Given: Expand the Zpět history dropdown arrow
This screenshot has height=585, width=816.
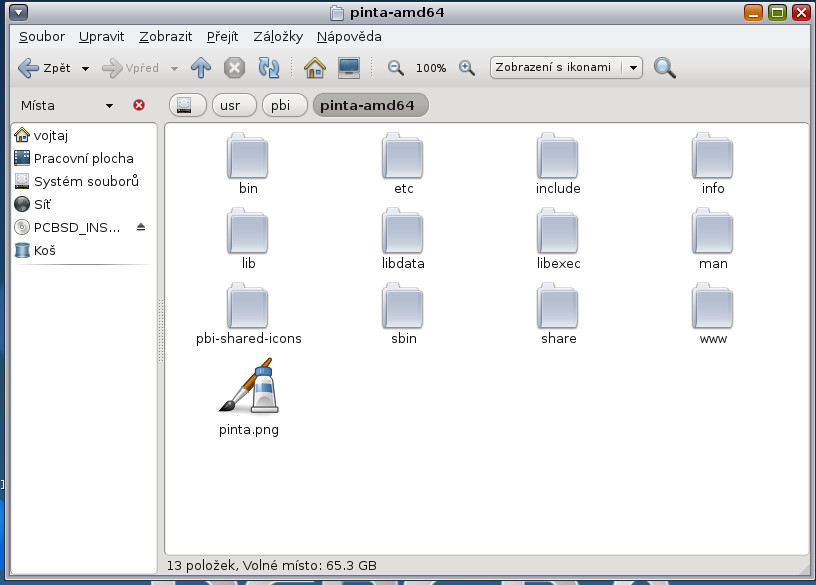Looking at the screenshot, I should [x=85, y=69].
